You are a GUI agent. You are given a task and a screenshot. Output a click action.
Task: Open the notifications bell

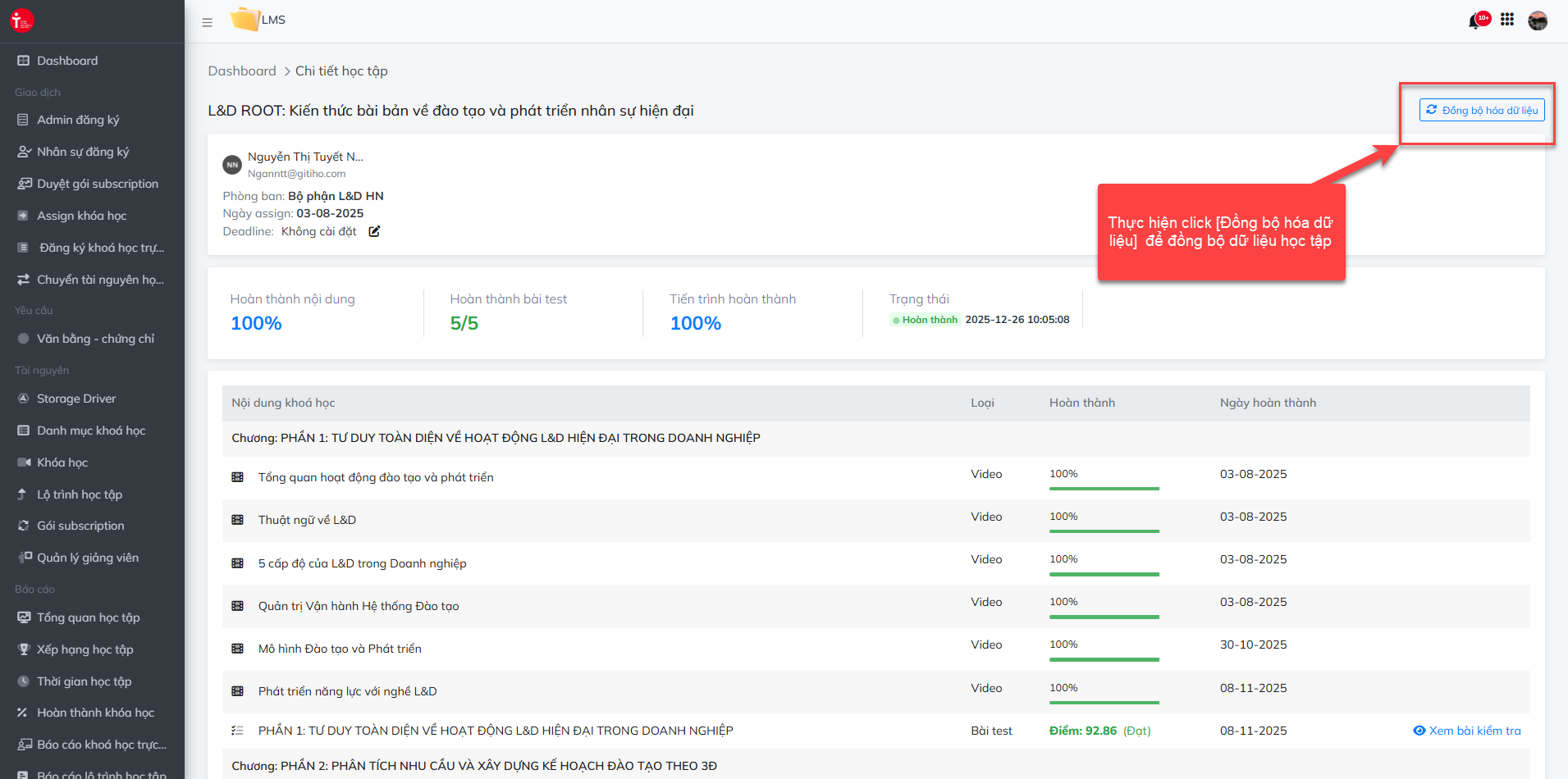point(1474,21)
